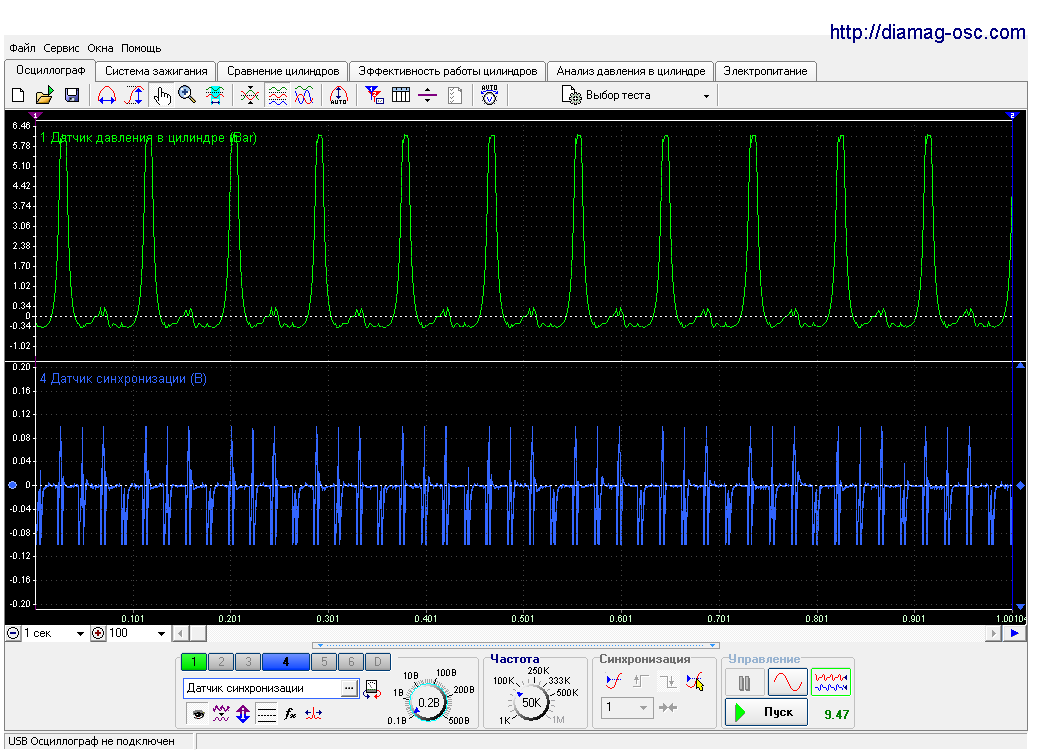
Task: Save the oscillogram with the floppy disk icon
Action: point(72,95)
